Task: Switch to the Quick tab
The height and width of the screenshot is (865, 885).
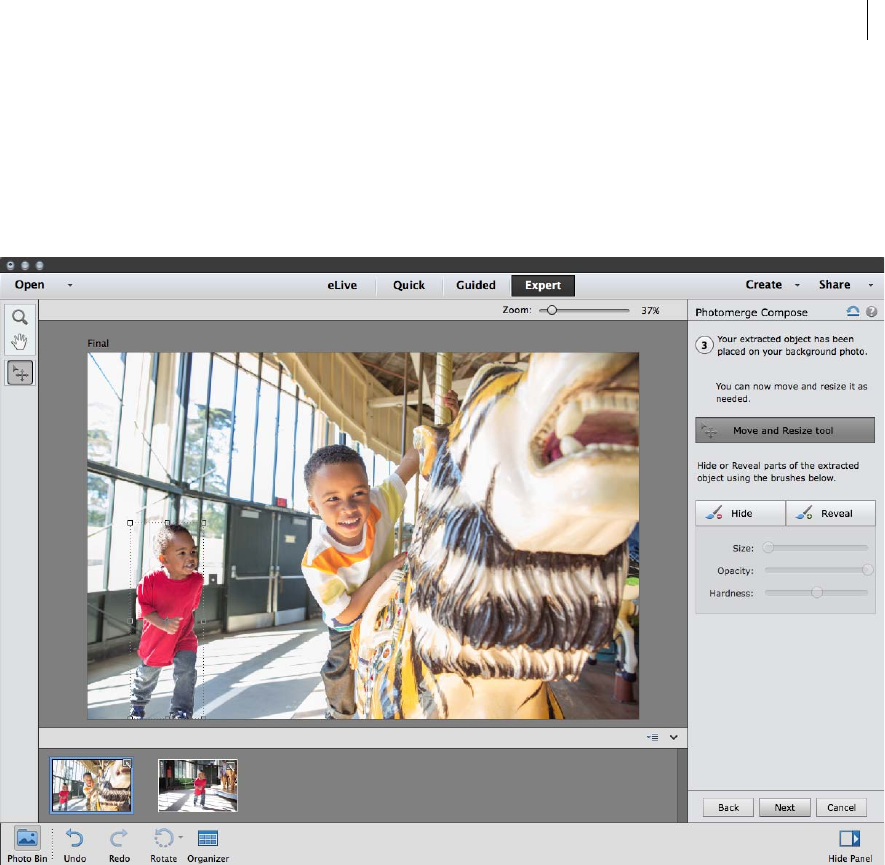Action: pos(409,285)
